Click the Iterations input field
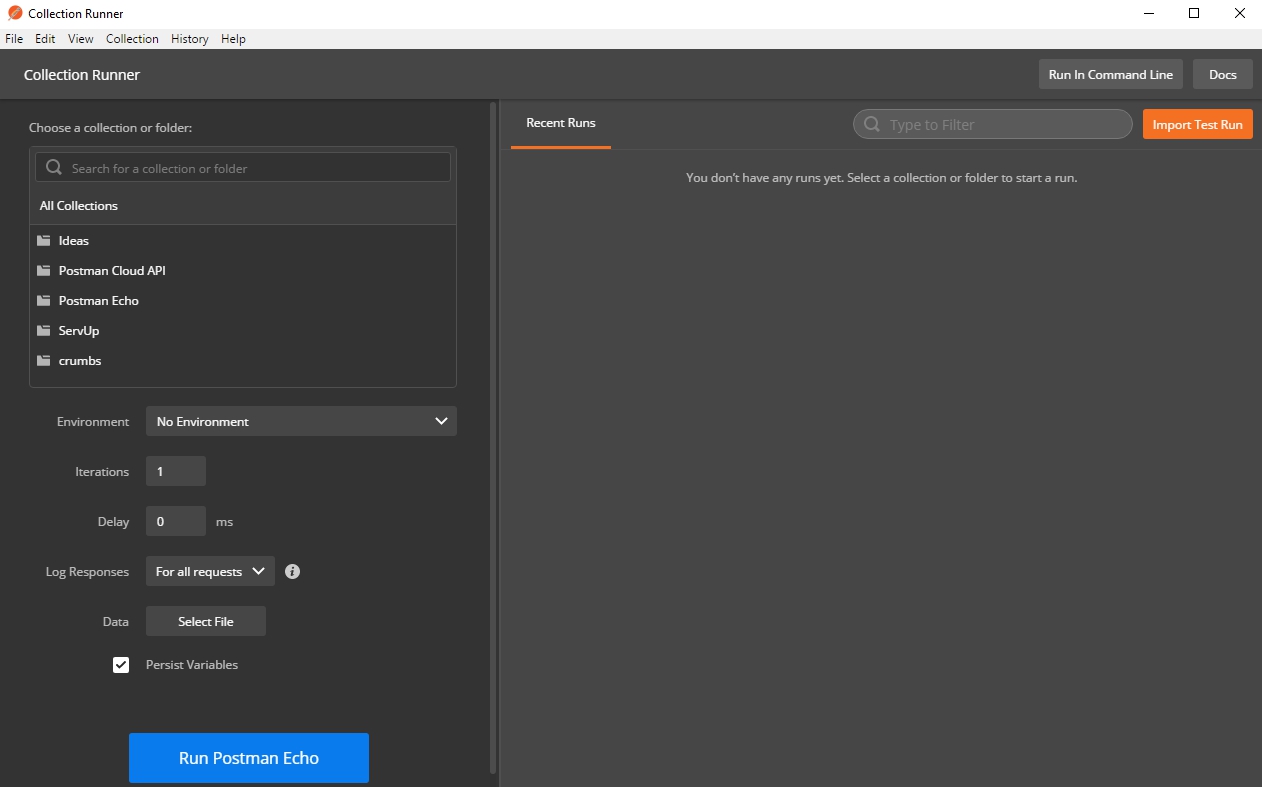 [176, 472]
